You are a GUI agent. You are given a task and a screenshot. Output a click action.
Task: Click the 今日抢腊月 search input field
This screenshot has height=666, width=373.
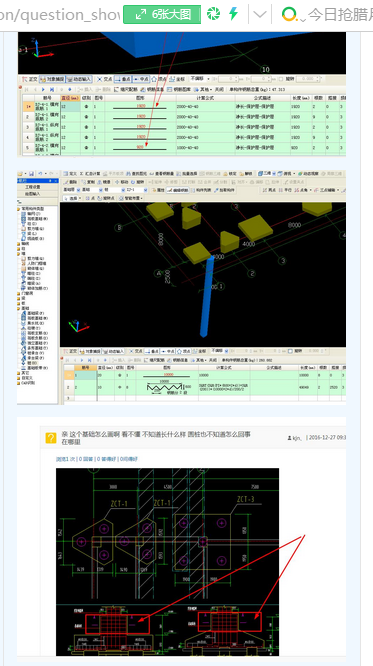pos(340,15)
